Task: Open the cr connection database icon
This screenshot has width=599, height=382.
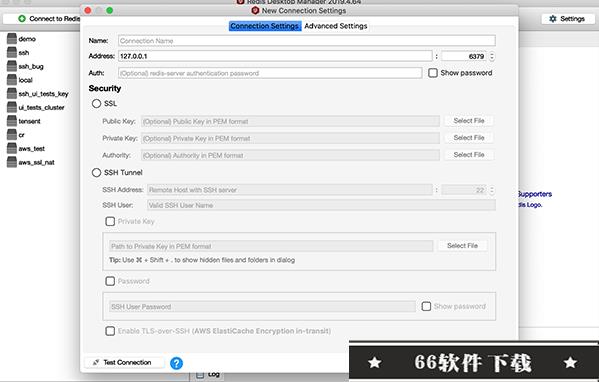Action: (x=12, y=135)
